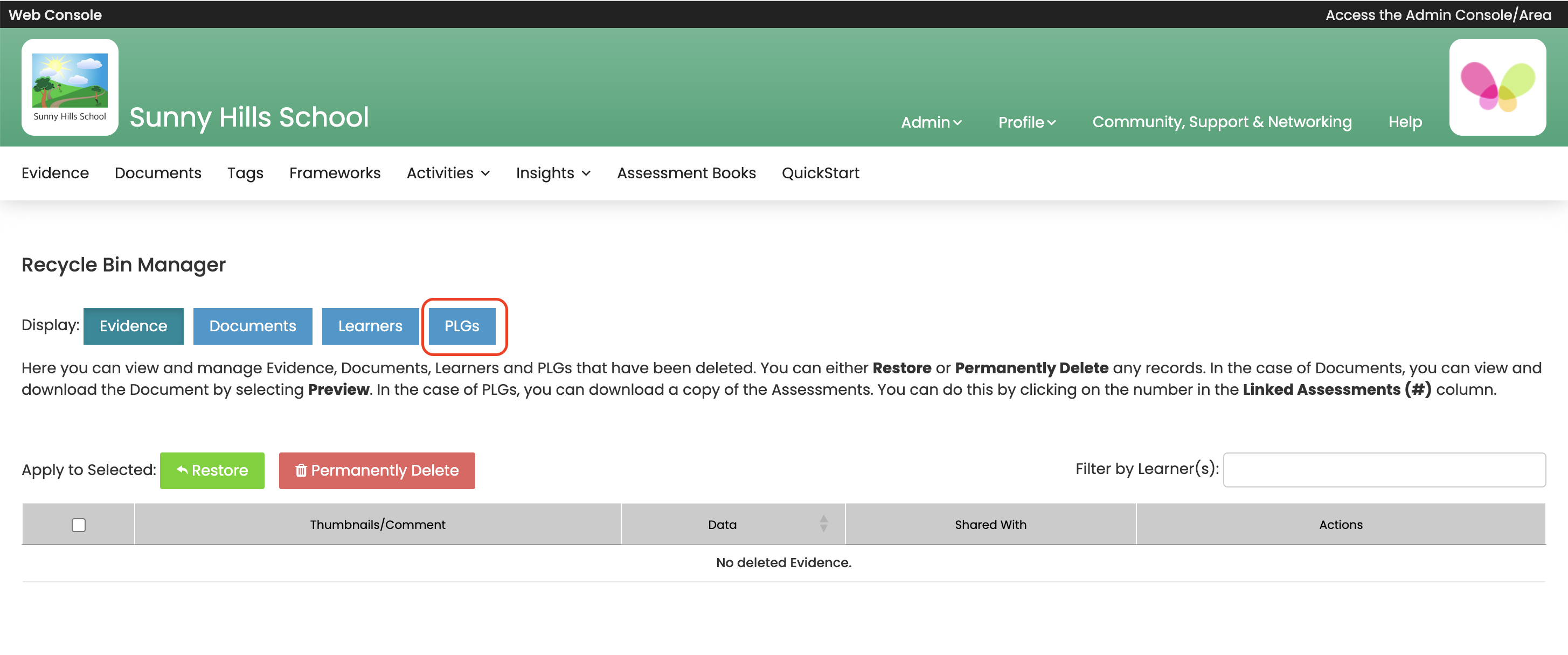The height and width of the screenshot is (655, 1568).
Task: Show deleted Documents in recycle bin
Action: 253,326
